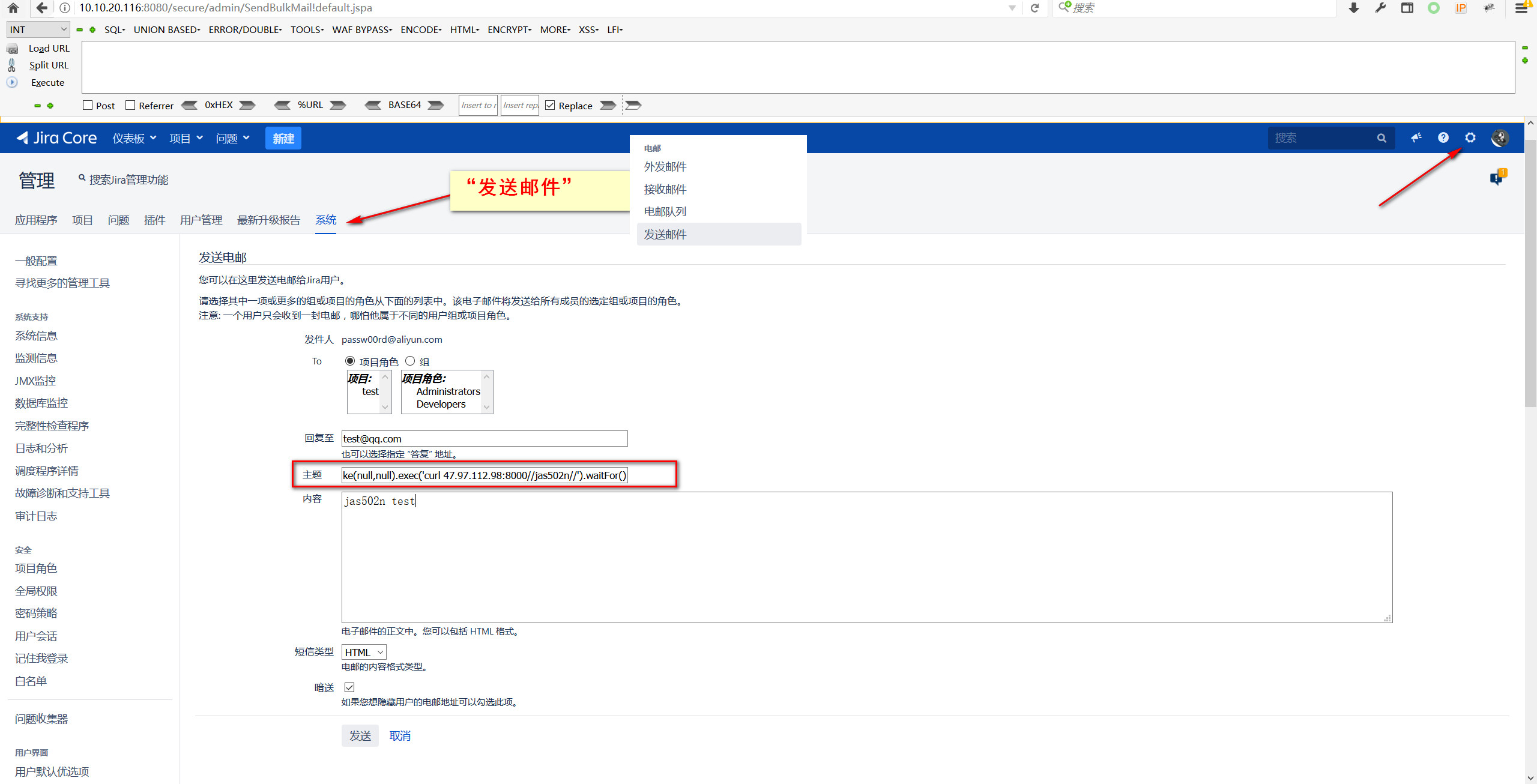Uncheck the 暗送 checkbox
This screenshot has height=784, width=1537.
(x=349, y=687)
